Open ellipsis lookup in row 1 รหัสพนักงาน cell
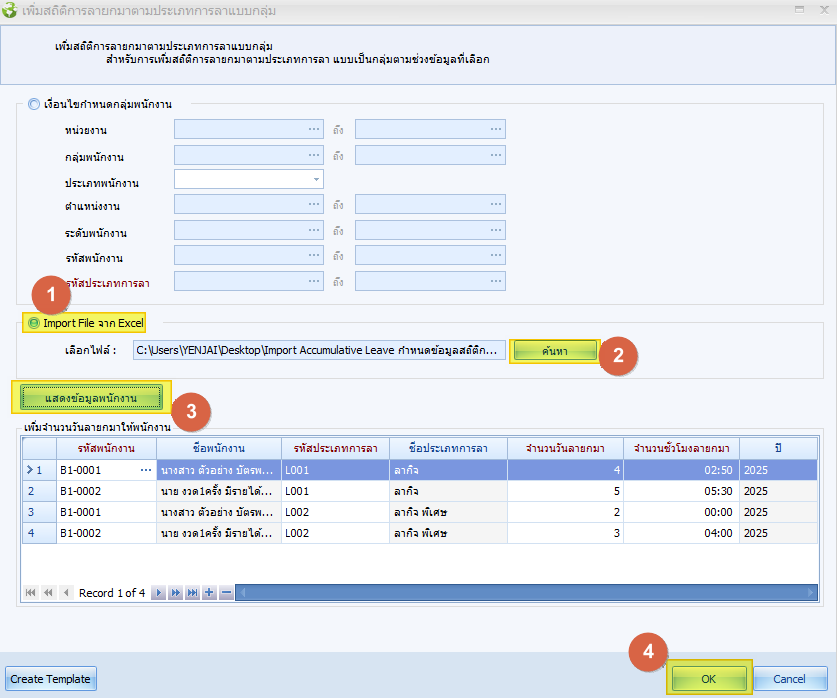837x698 pixels. click(146, 470)
